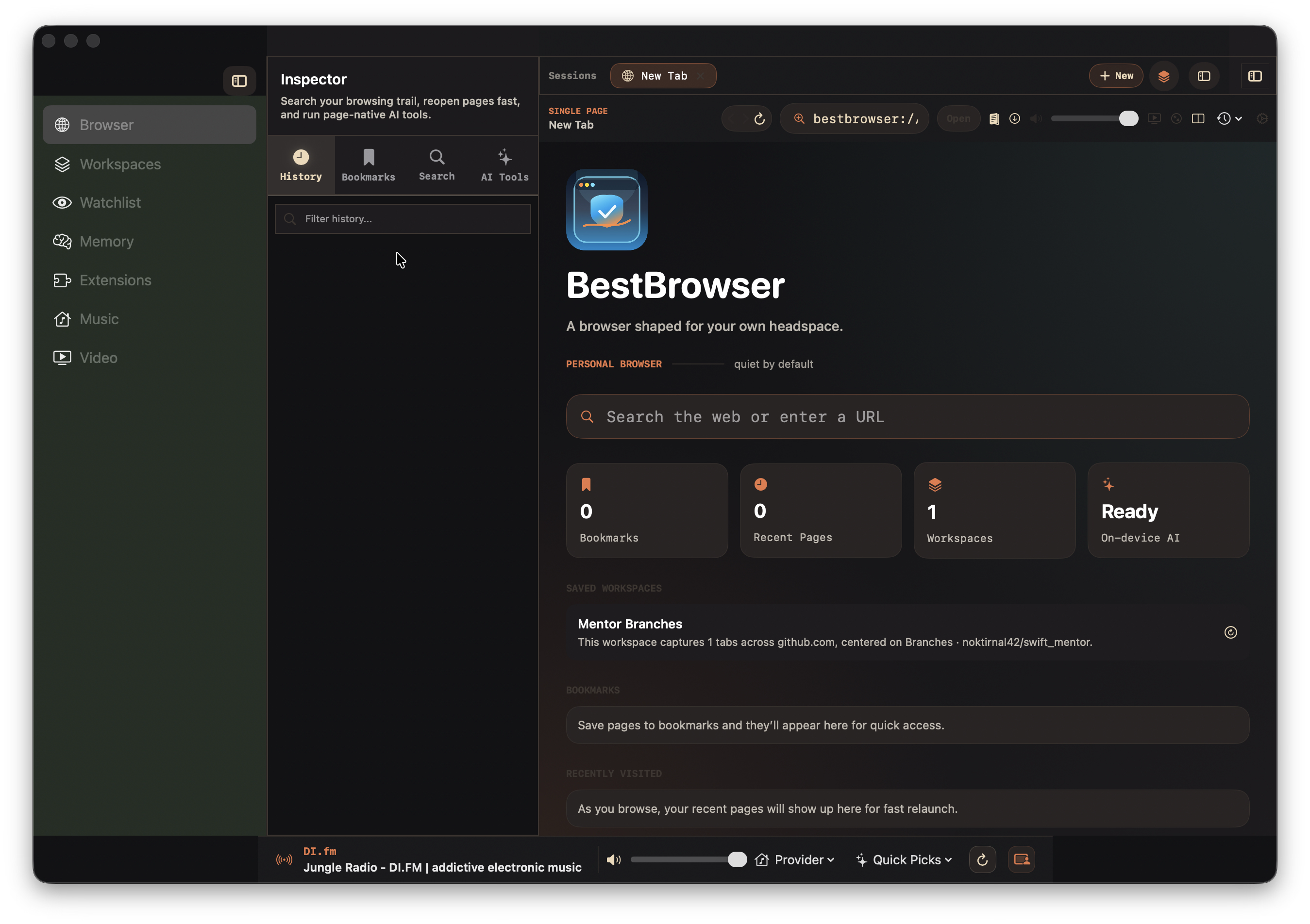Click the video player screen icon in toolbar
The image size is (1310, 924).
click(1154, 118)
